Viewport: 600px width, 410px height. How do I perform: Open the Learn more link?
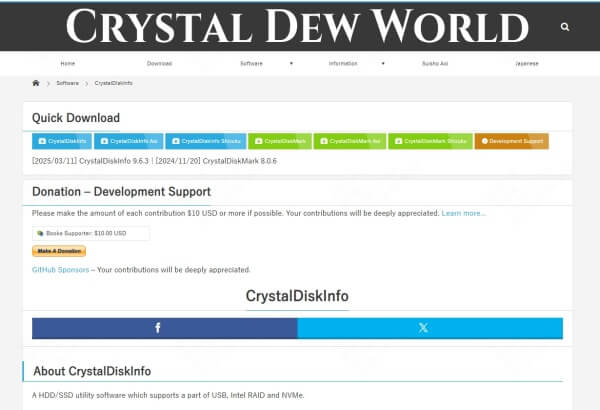(463, 213)
